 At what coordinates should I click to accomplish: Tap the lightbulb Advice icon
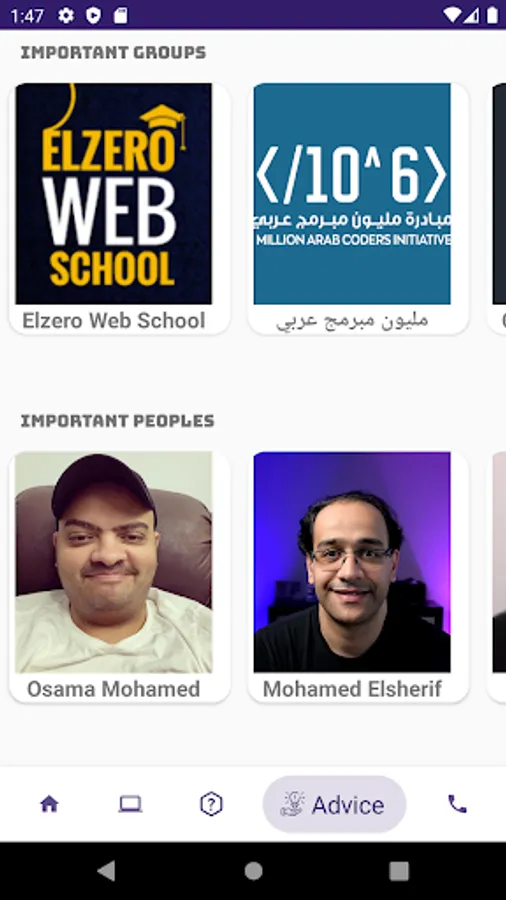click(x=293, y=804)
